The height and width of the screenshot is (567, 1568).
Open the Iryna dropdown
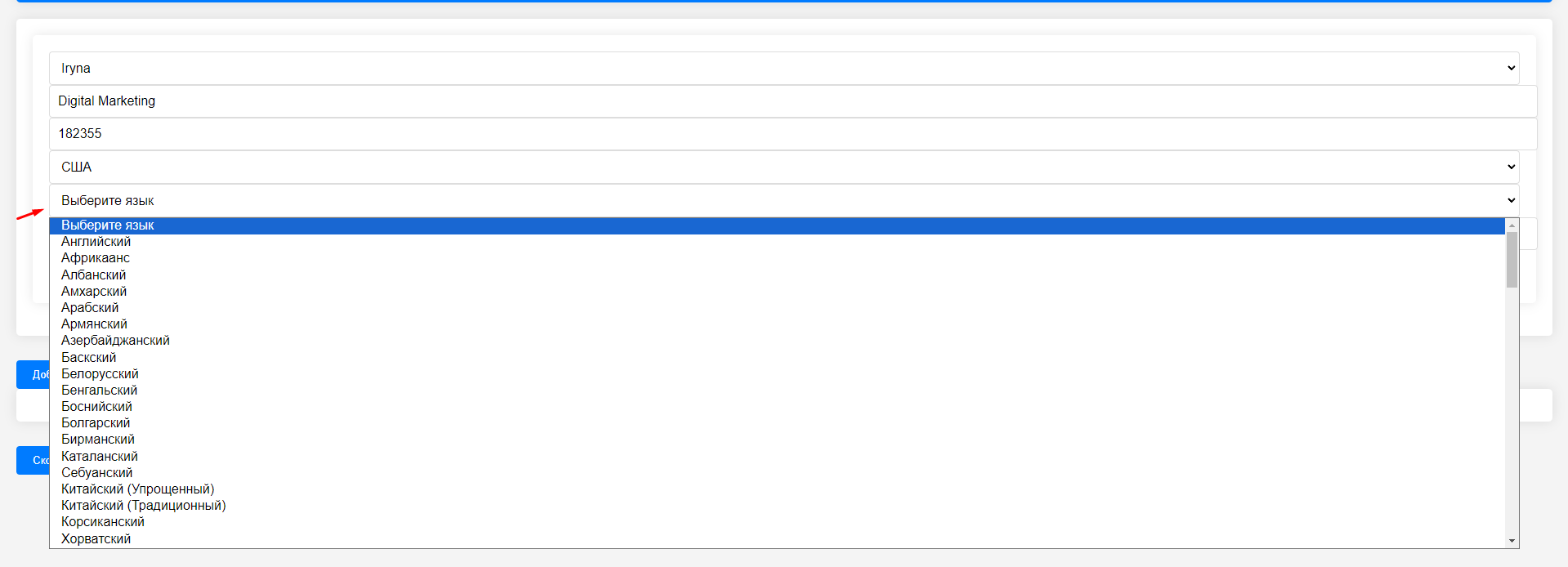click(784, 69)
